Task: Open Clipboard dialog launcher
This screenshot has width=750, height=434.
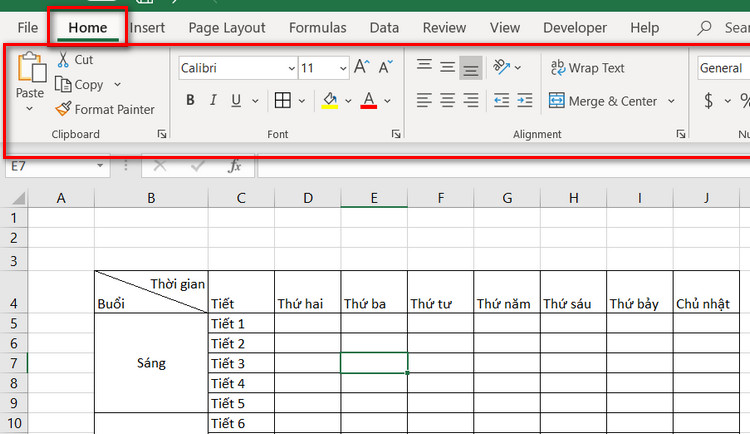Action: point(162,134)
